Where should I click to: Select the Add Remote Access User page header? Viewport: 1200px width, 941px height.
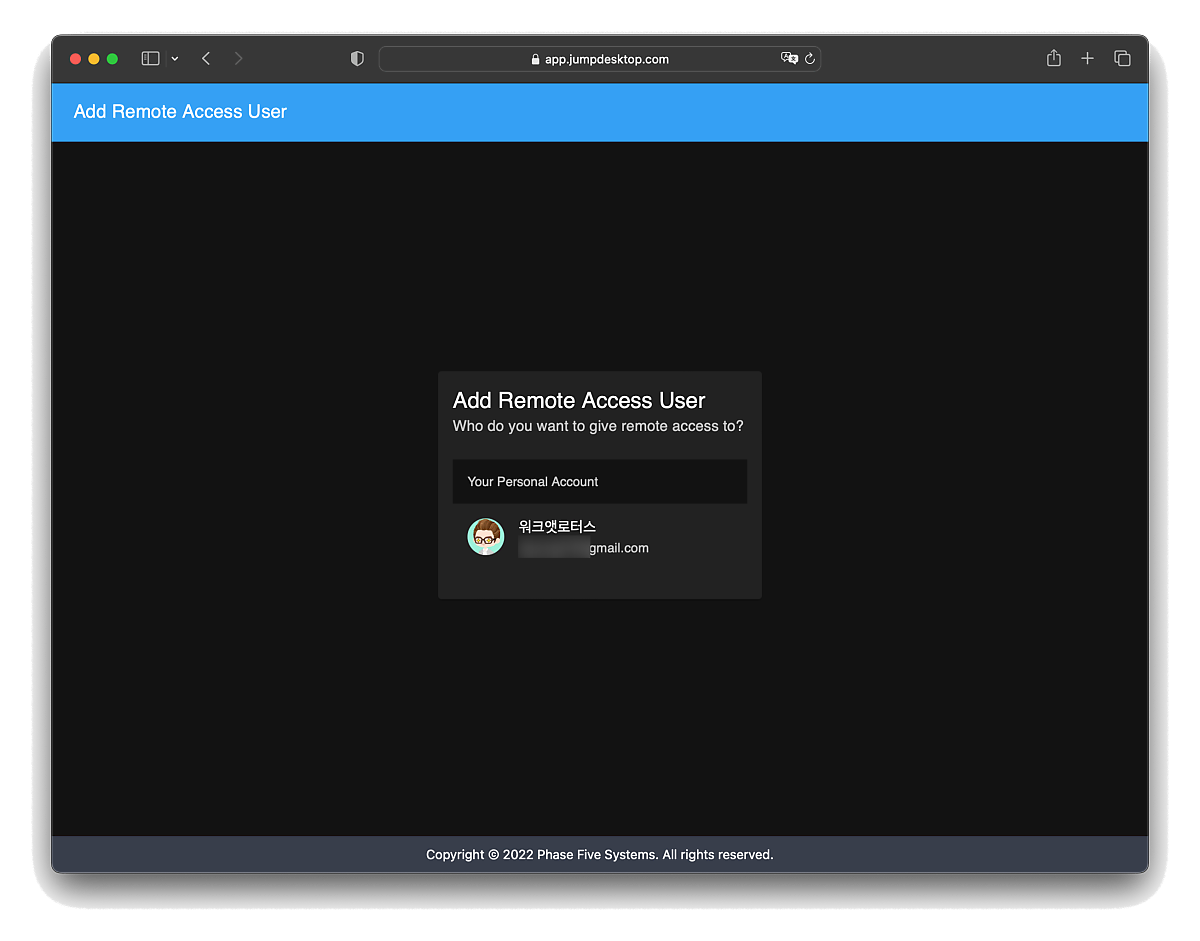pyautogui.click(x=180, y=112)
